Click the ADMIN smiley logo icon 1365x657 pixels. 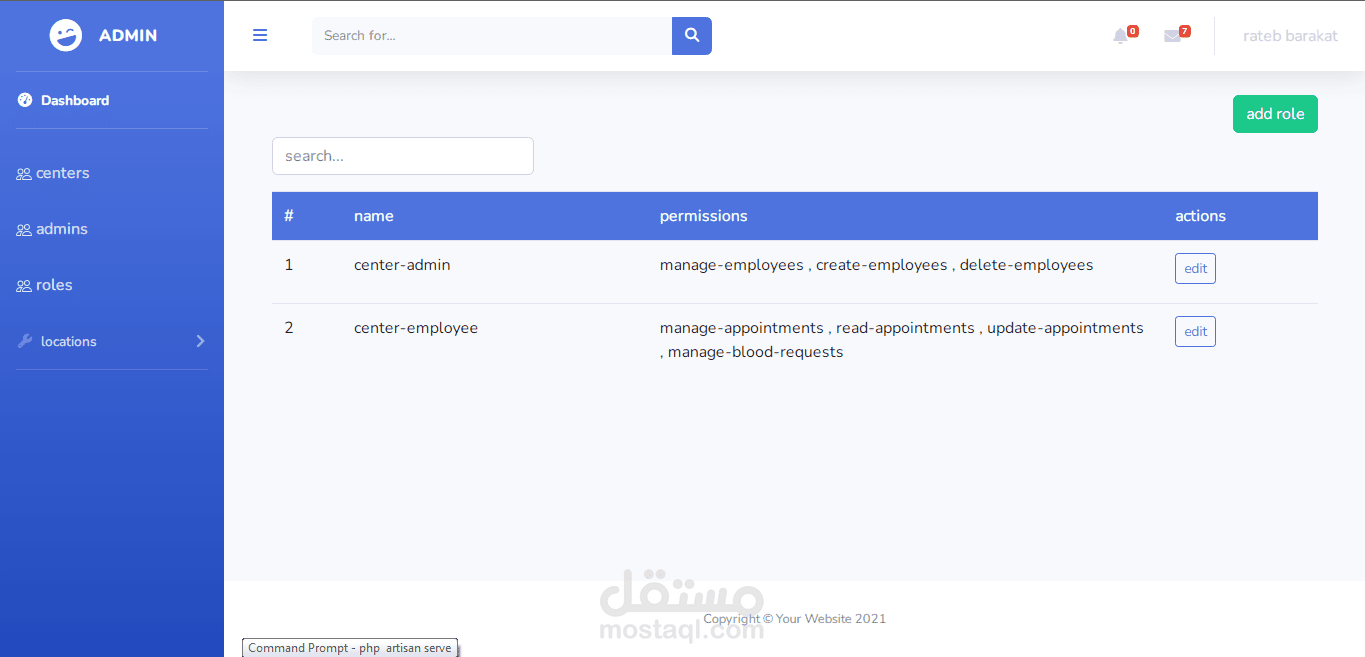66,35
